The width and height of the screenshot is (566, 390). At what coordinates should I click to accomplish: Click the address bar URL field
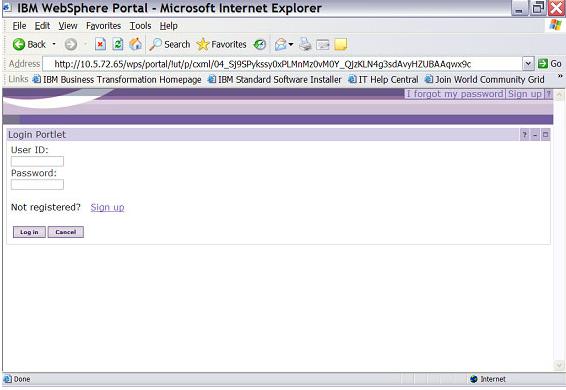coord(282,64)
